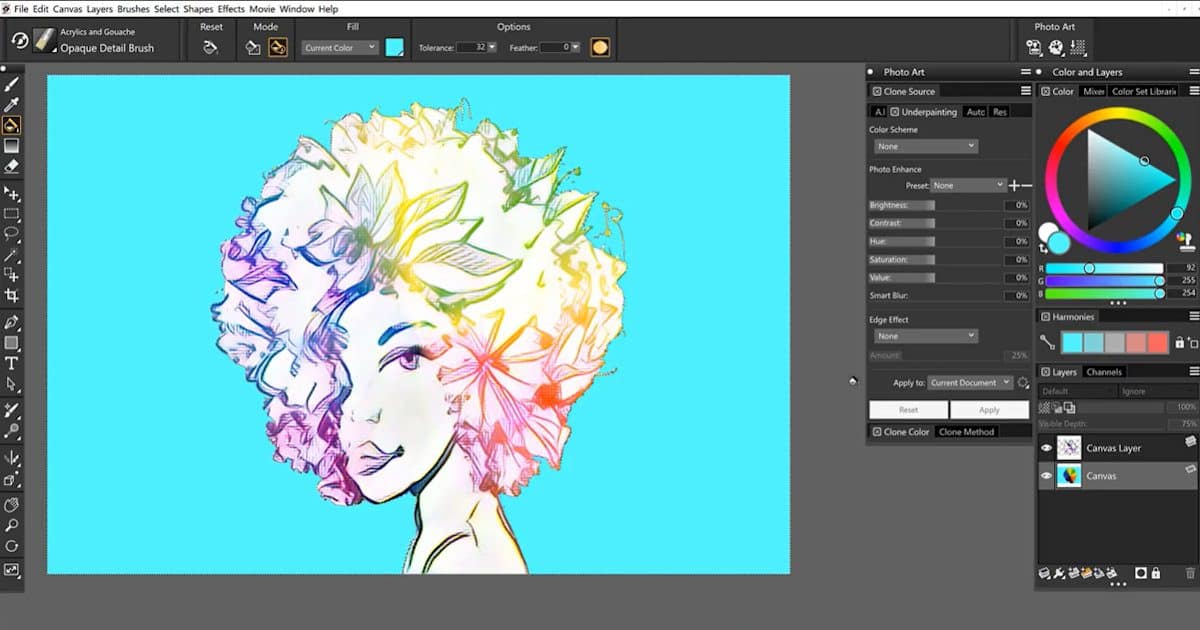Select the Paint Bucket tool
The width and height of the screenshot is (1200, 630).
[x=12, y=124]
